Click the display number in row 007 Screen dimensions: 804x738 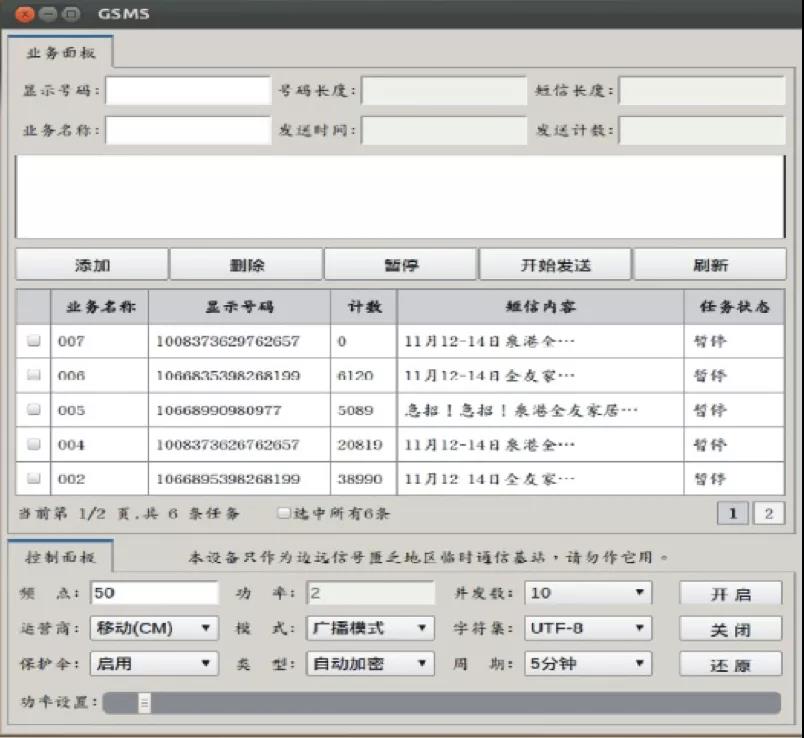pyautogui.click(x=228, y=341)
